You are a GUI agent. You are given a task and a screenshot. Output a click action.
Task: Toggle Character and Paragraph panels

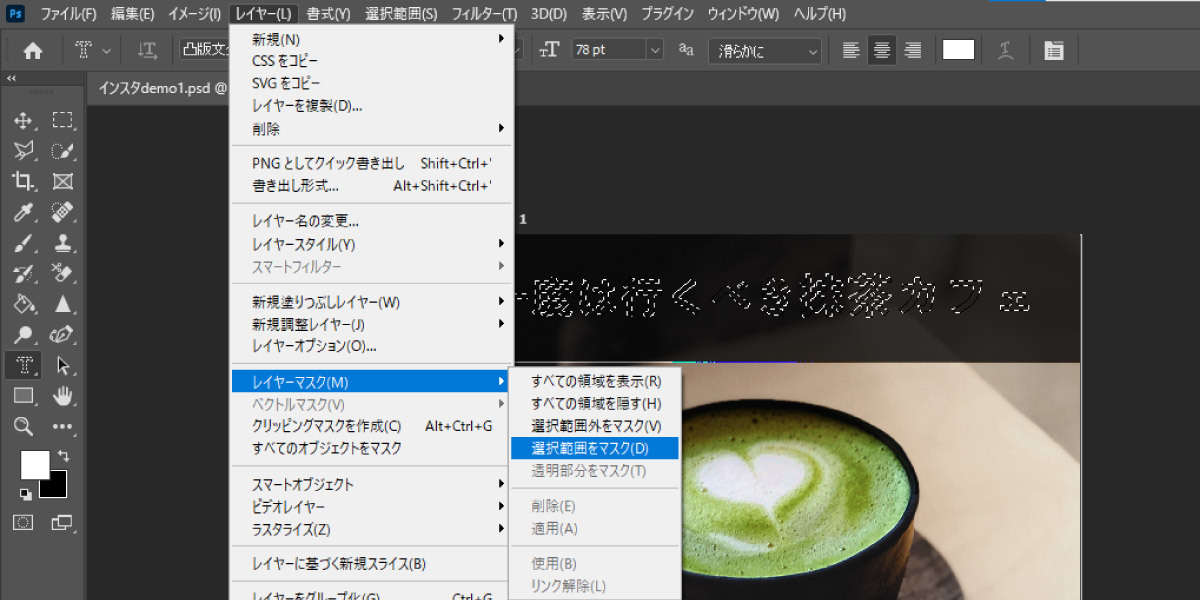coord(1053,50)
